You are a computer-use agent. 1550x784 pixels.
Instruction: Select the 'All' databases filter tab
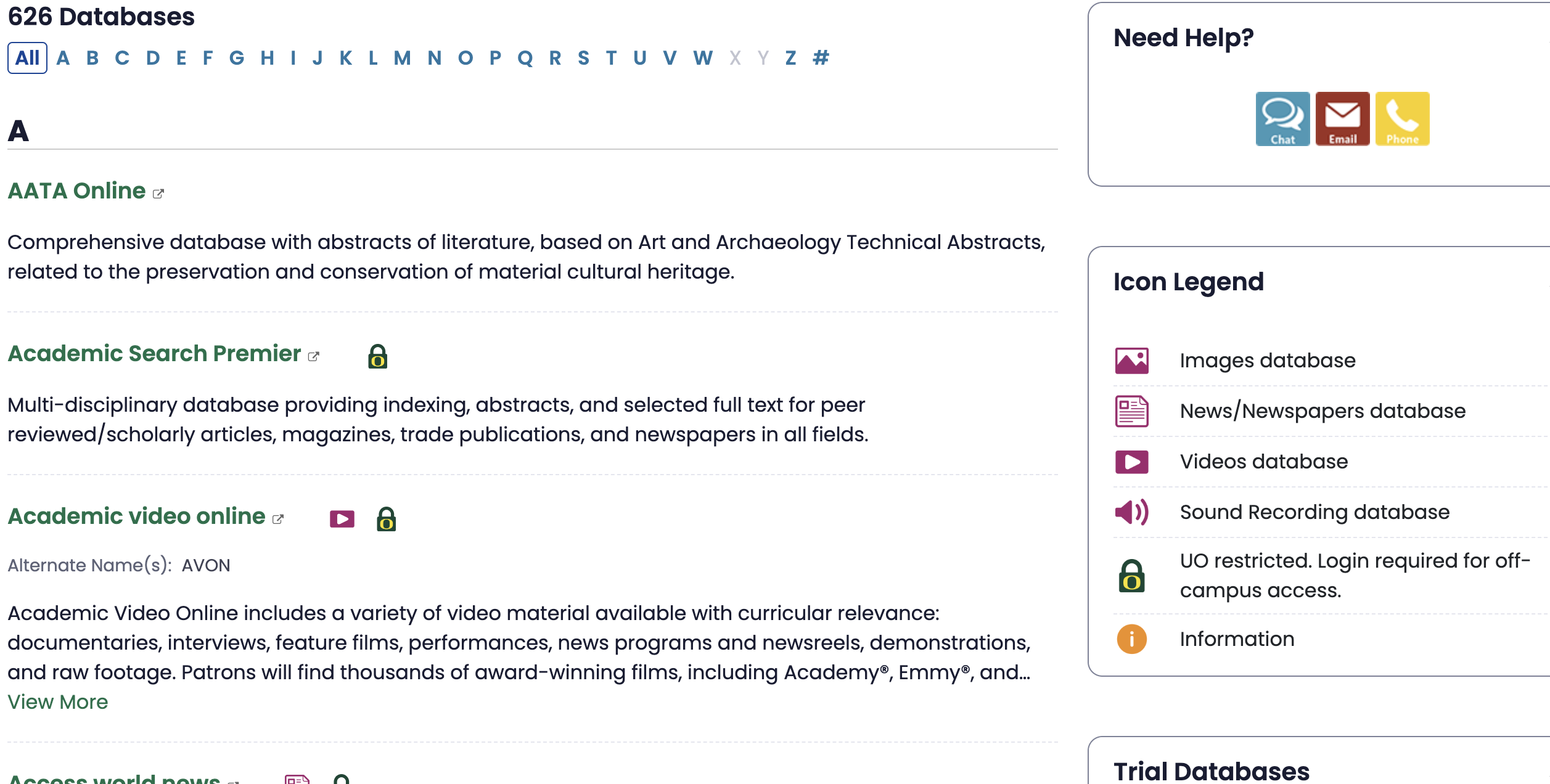26,58
